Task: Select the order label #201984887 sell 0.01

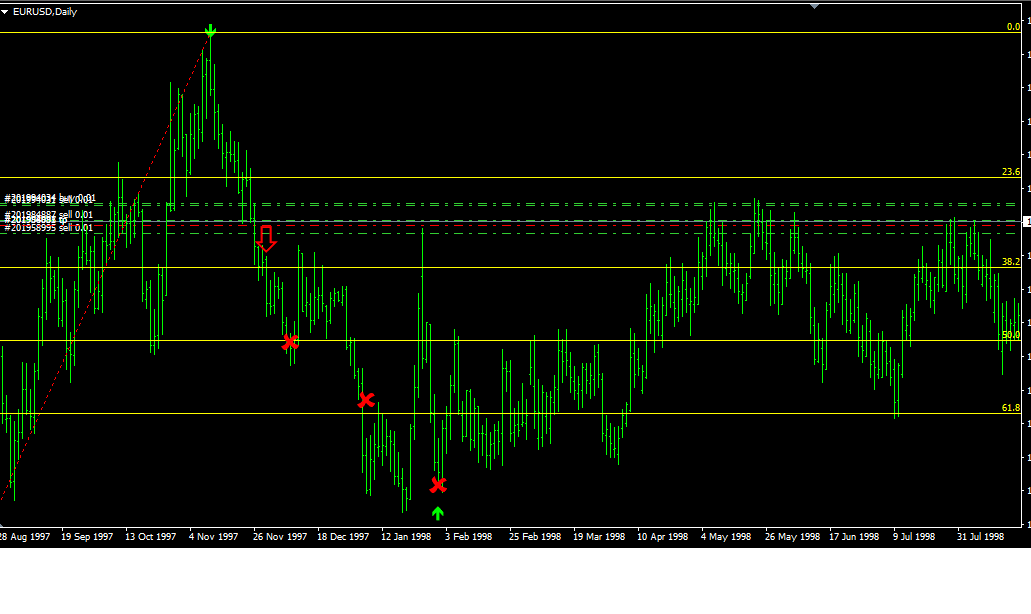Action: point(49,214)
